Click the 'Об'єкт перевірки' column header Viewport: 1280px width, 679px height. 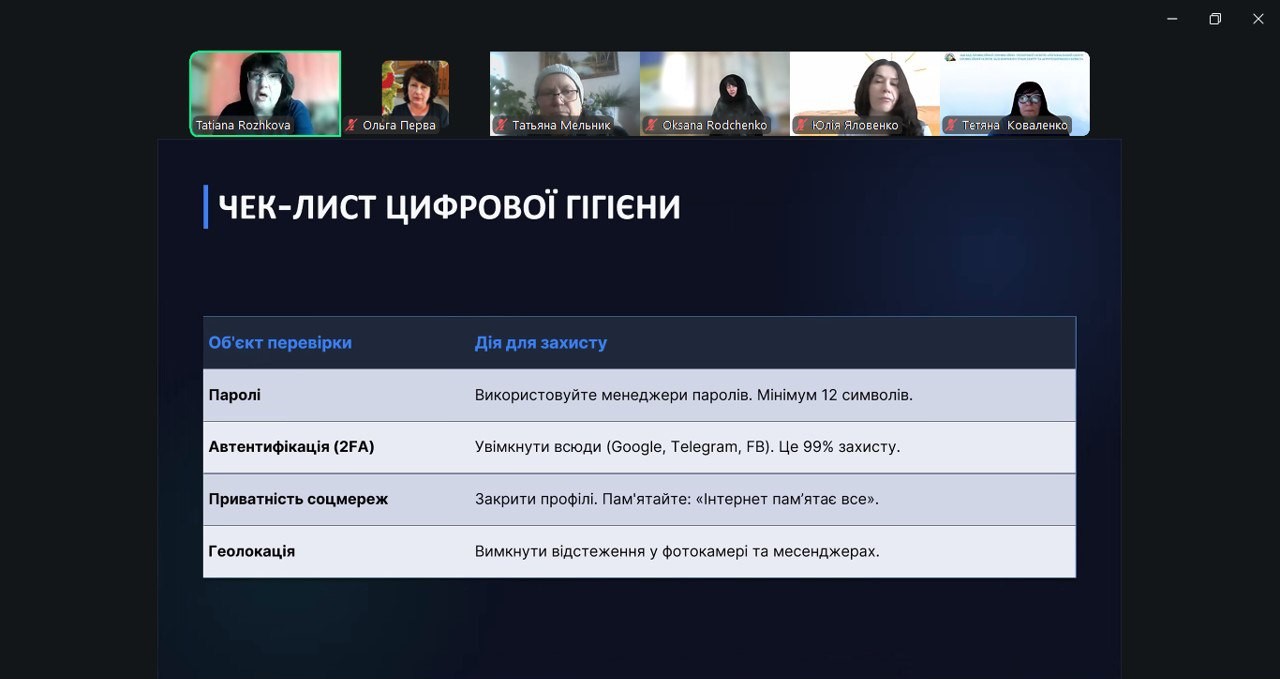click(280, 343)
